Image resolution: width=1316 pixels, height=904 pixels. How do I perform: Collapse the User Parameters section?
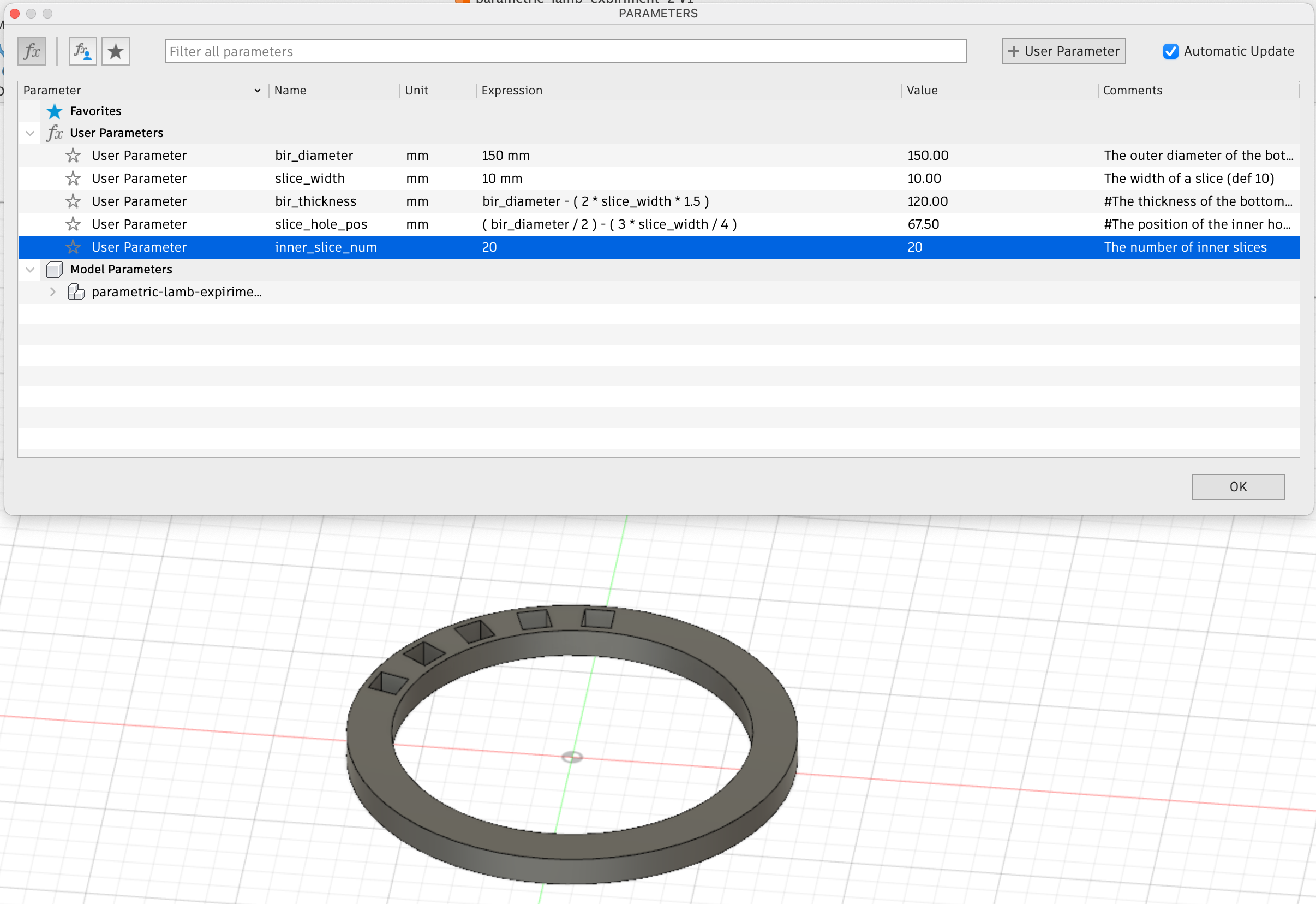(29, 133)
